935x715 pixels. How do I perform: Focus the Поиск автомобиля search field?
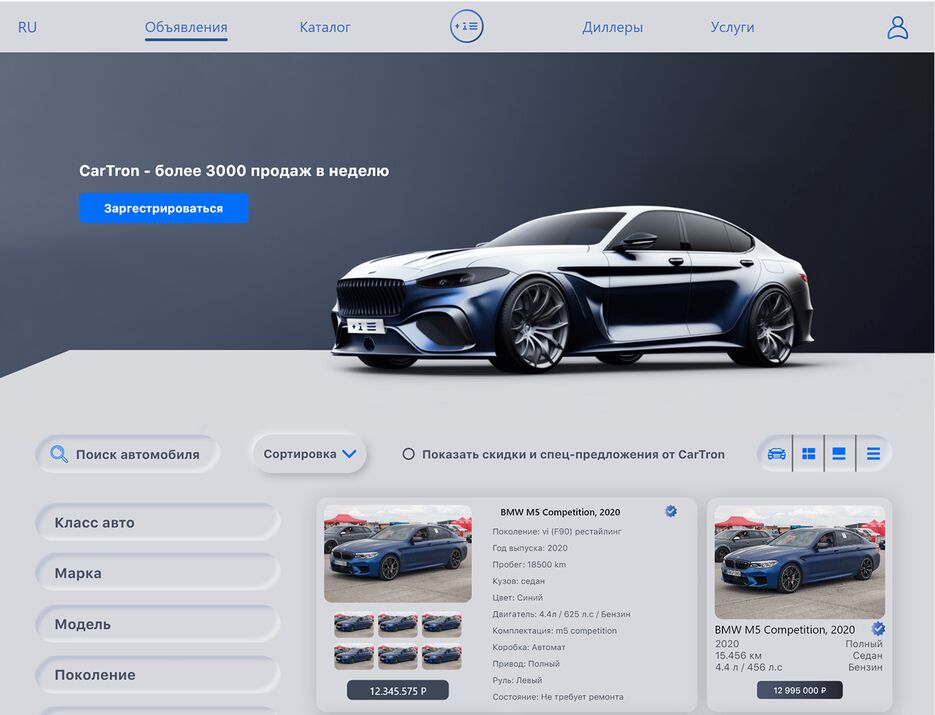pyautogui.click(x=128, y=454)
